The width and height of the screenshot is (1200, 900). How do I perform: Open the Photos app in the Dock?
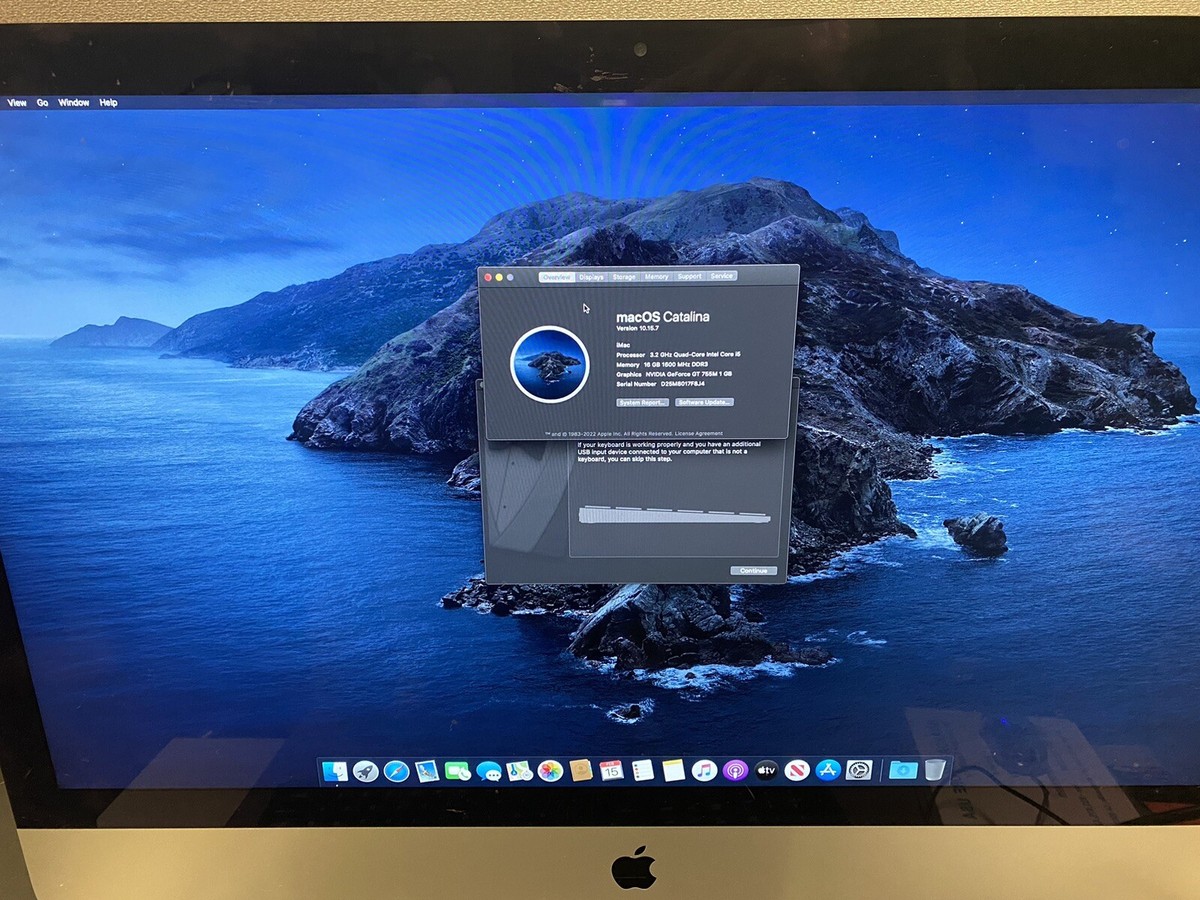(548, 770)
